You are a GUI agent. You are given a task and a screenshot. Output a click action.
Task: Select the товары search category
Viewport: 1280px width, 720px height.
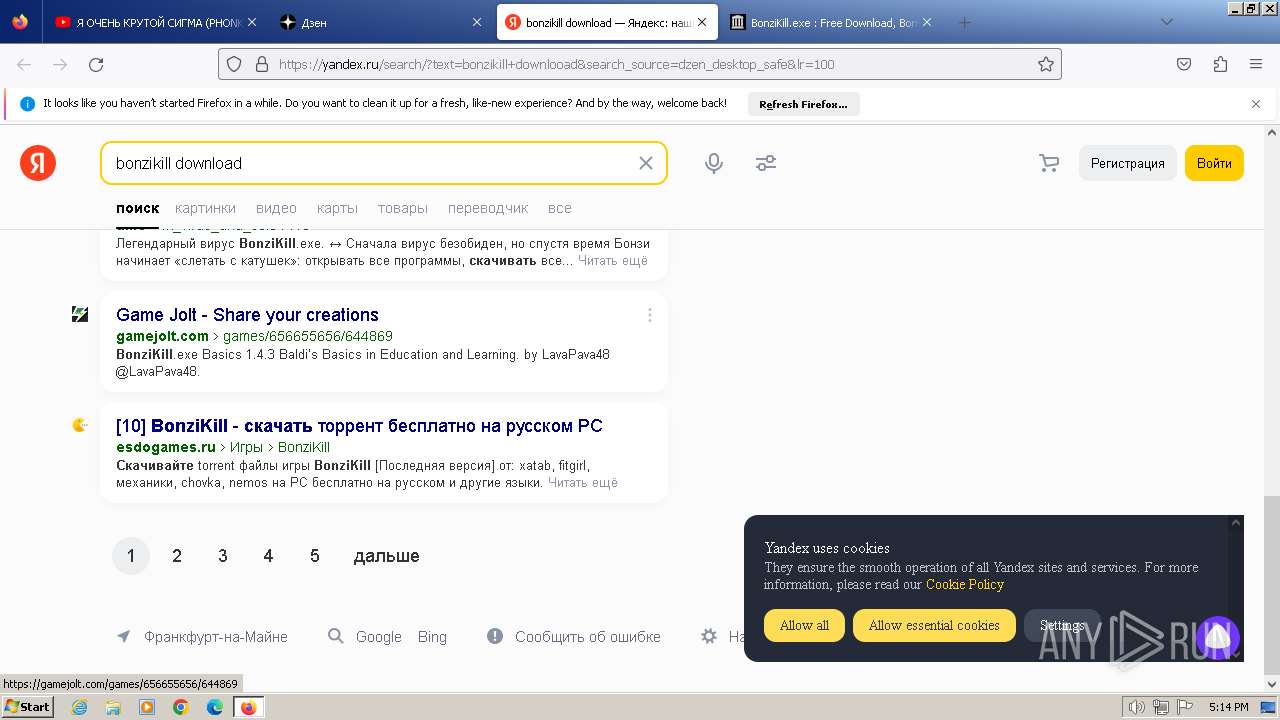(x=403, y=208)
